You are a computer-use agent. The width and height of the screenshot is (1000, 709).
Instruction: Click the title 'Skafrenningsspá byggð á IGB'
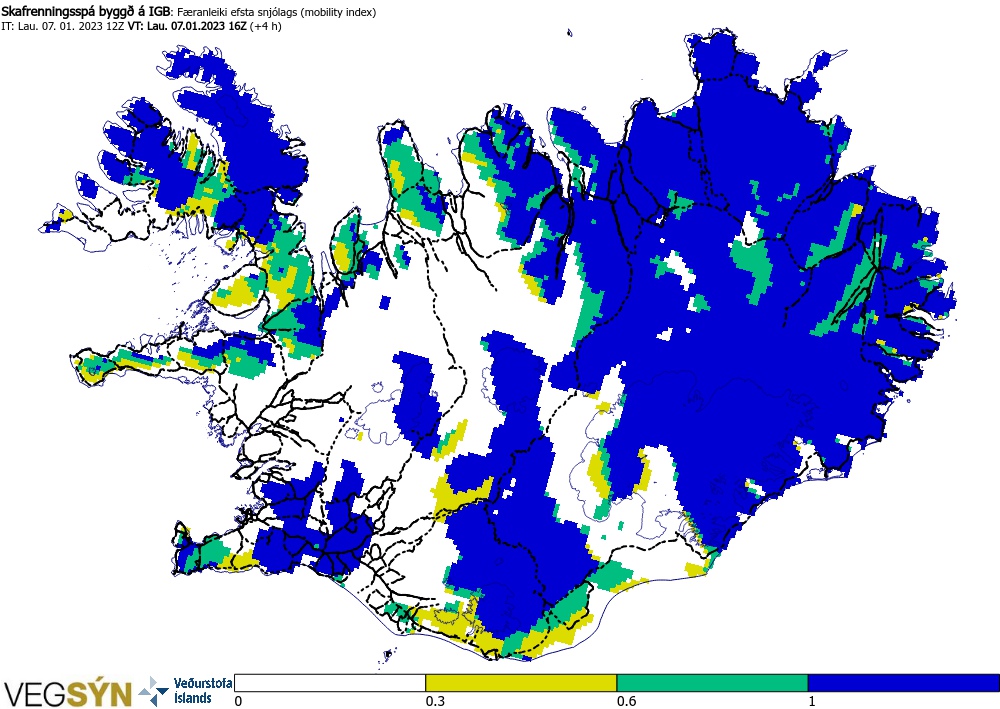click(86, 12)
